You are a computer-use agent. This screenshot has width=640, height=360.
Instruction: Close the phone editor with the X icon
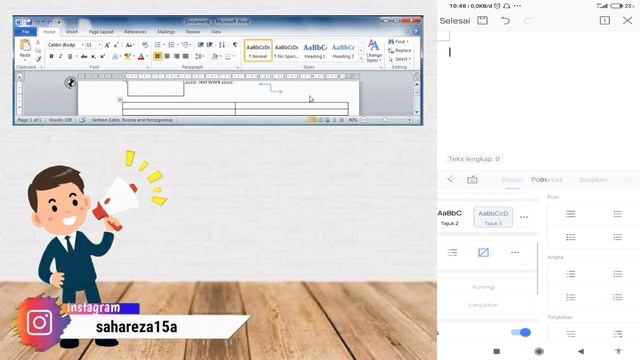pyautogui.click(x=627, y=20)
